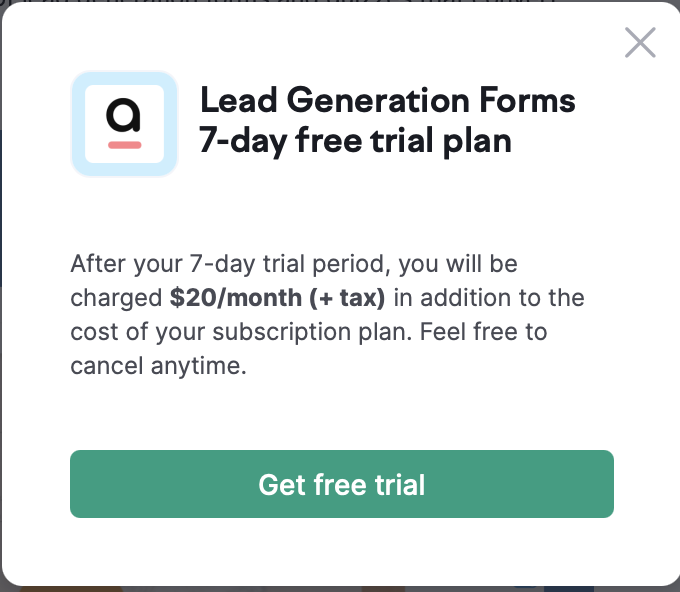Click the dimmed backdrop below the dialog
This screenshot has height=592, width=680.
click(x=340, y=589)
